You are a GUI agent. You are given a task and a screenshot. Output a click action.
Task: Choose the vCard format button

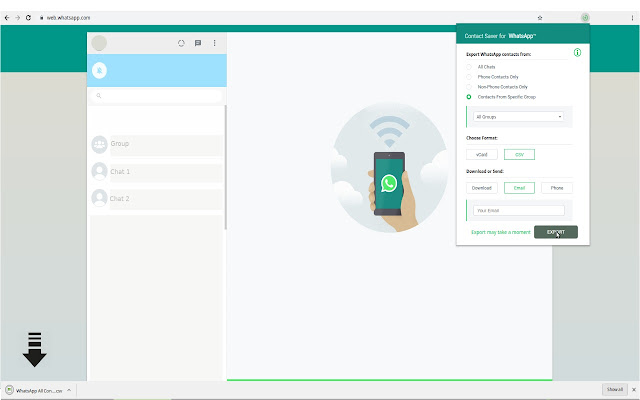coord(481,154)
